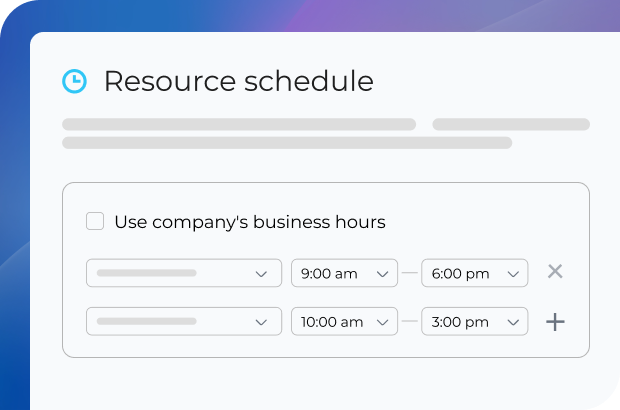Click the short gray placeholder bar at top right
The image size is (620, 410).
tap(510, 125)
